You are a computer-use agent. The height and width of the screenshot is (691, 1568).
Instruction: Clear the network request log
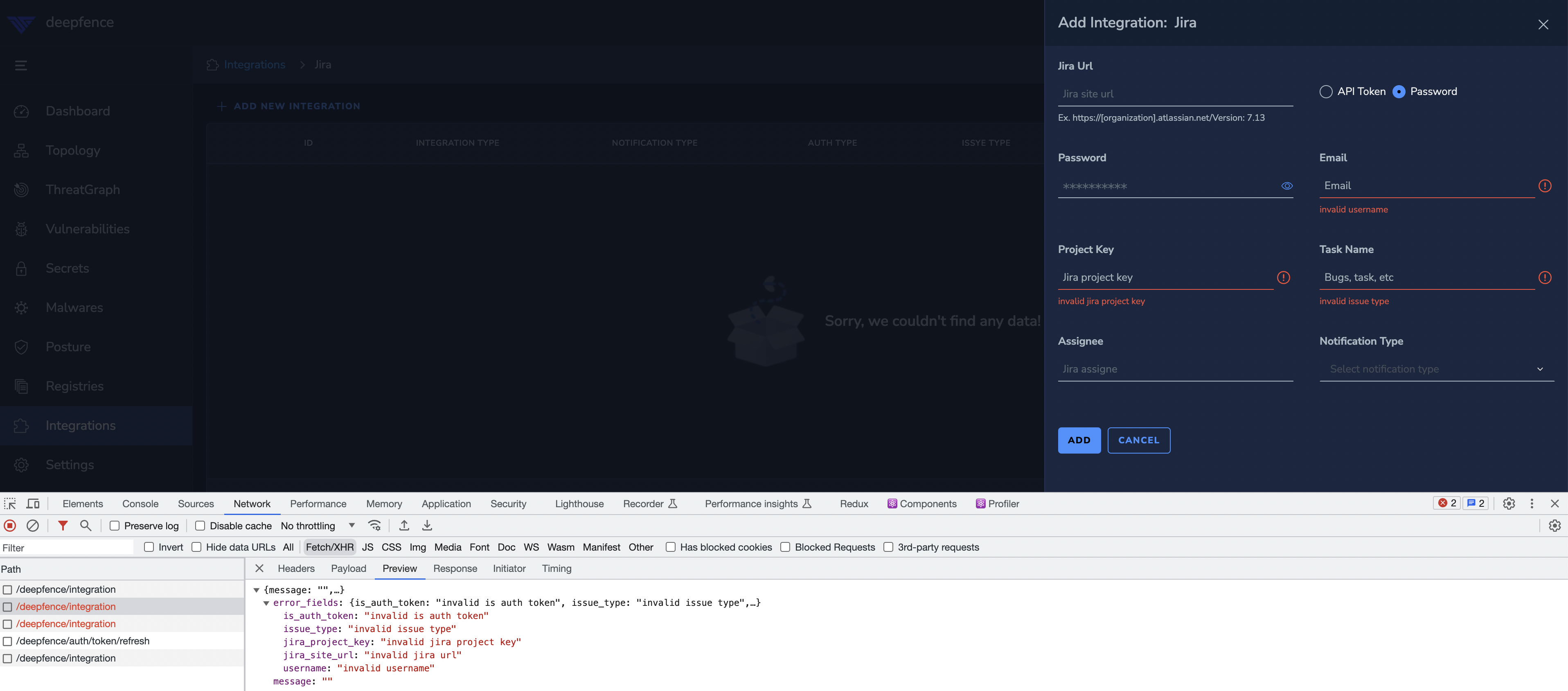[x=33, y=525]
